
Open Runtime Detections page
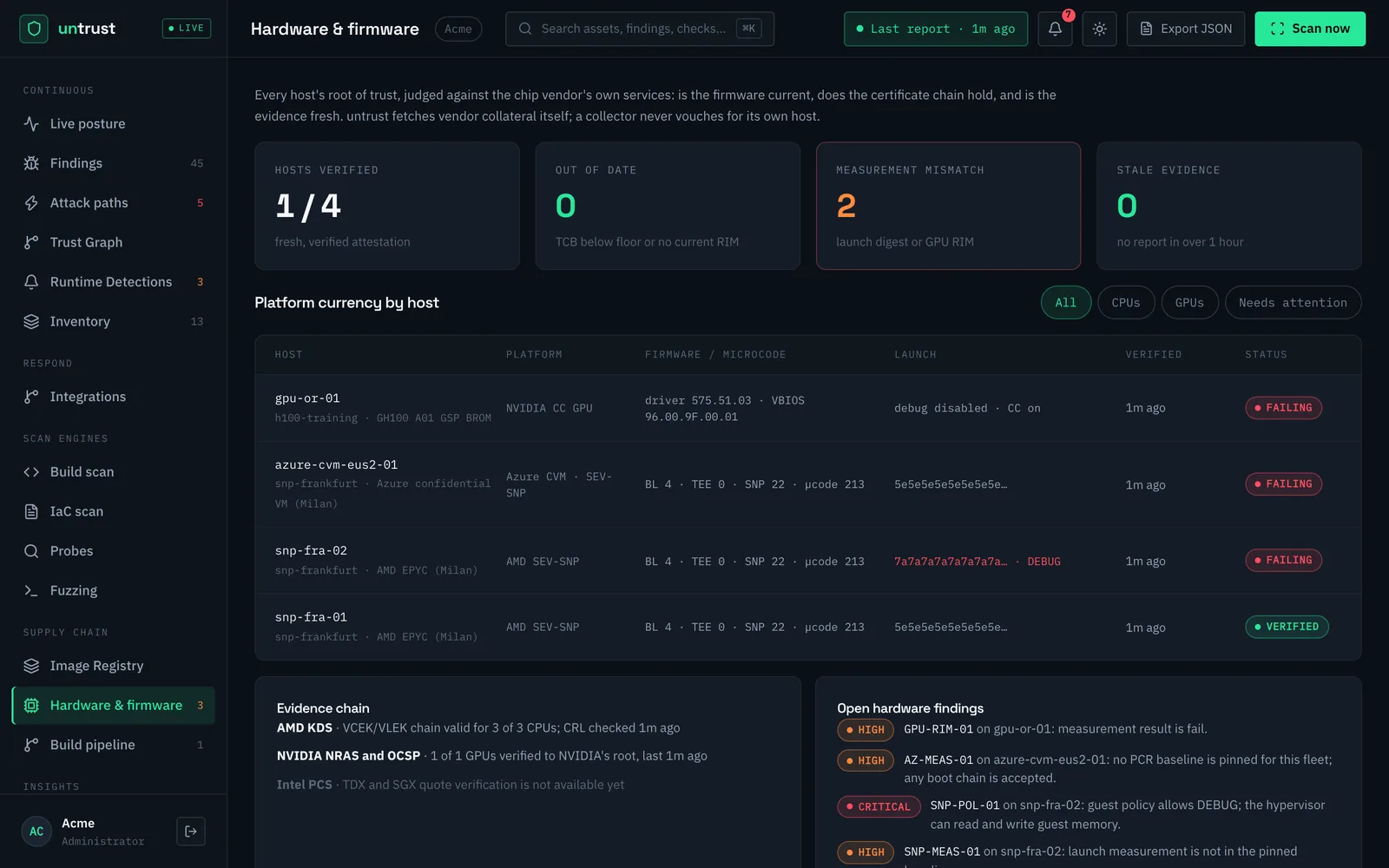[113, 282]
